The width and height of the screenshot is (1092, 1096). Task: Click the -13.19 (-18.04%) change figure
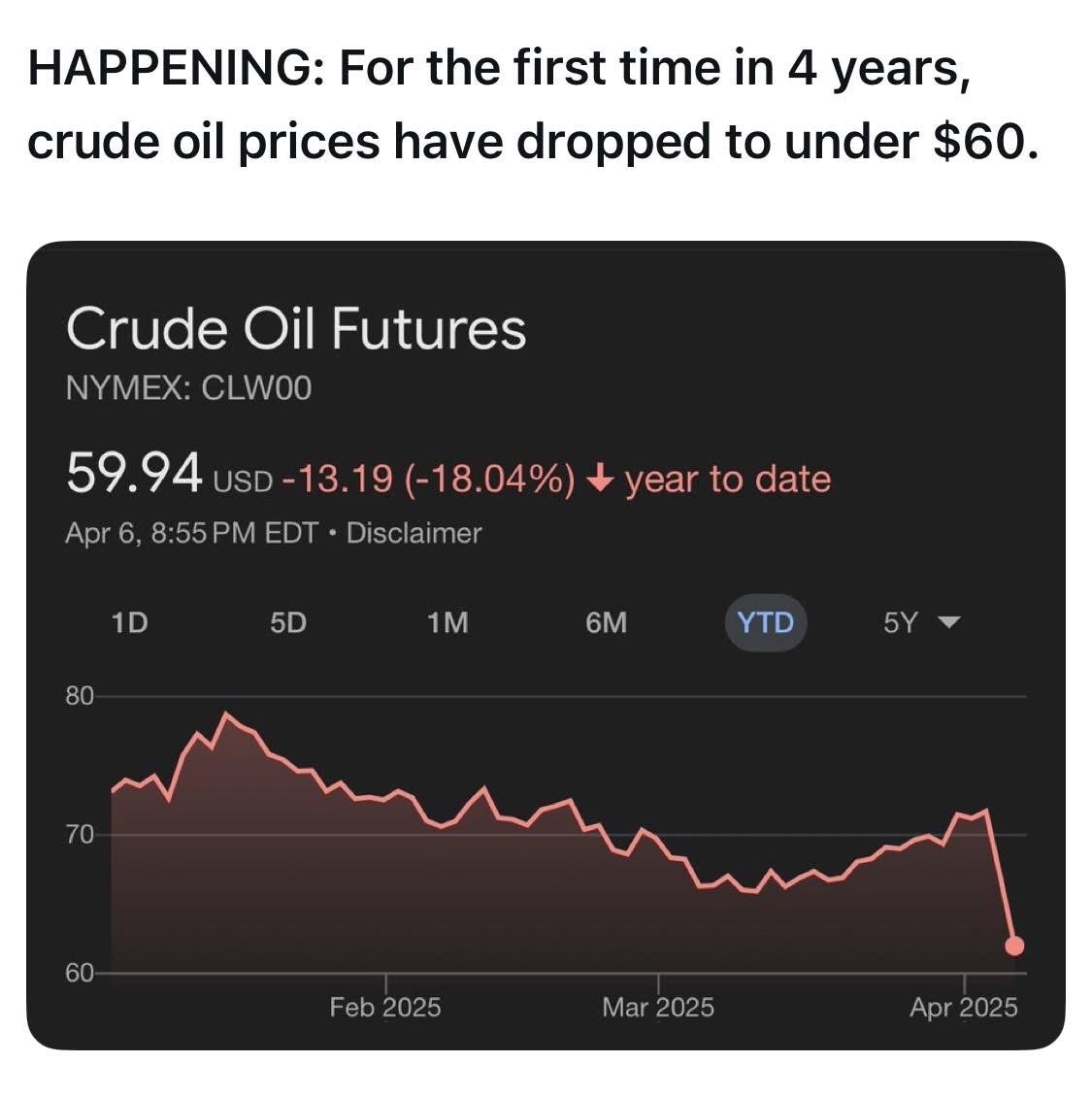click(429, 480)
